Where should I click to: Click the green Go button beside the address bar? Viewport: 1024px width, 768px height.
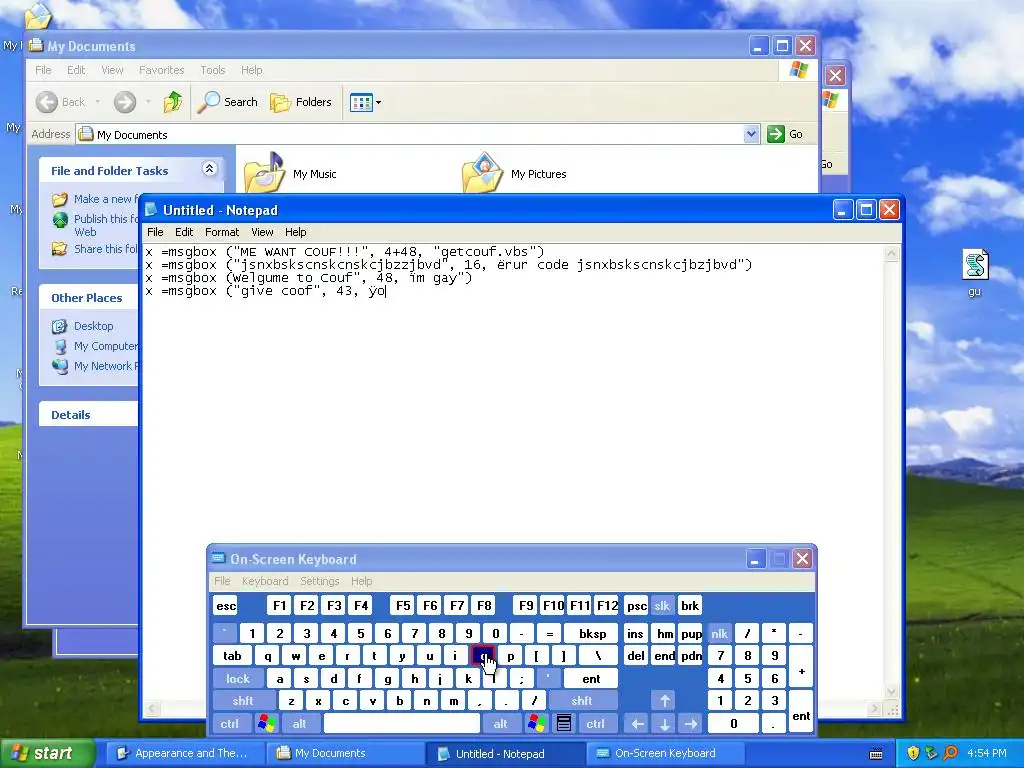(786, 134)
